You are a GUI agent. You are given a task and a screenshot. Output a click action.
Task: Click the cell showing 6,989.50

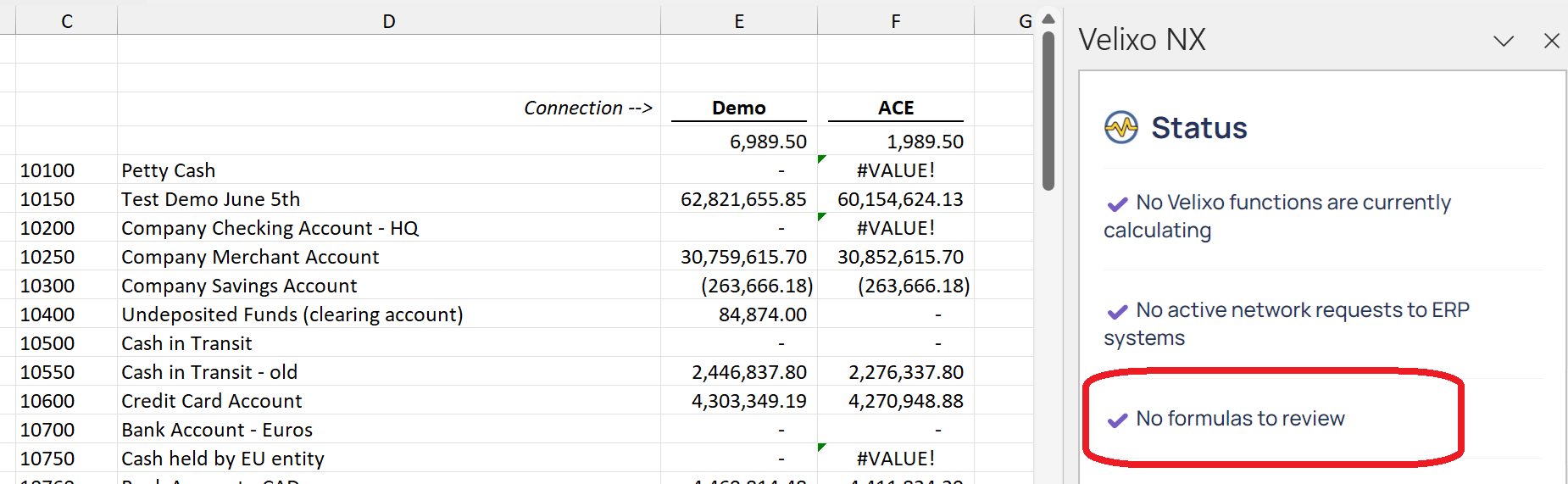[739, 141]
